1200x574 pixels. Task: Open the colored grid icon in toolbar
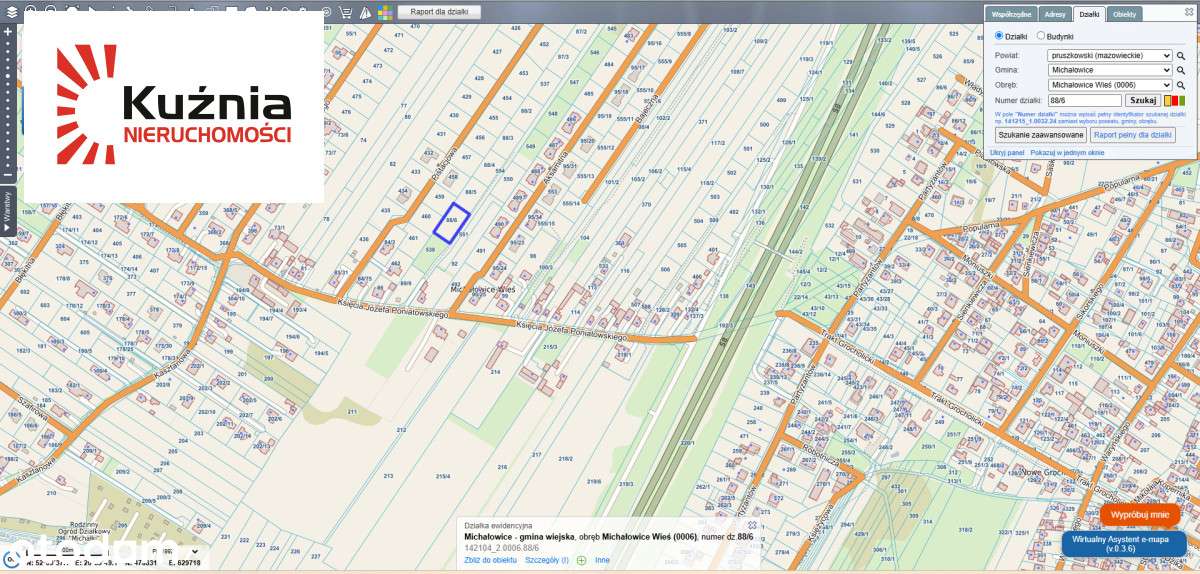(385, 12)
